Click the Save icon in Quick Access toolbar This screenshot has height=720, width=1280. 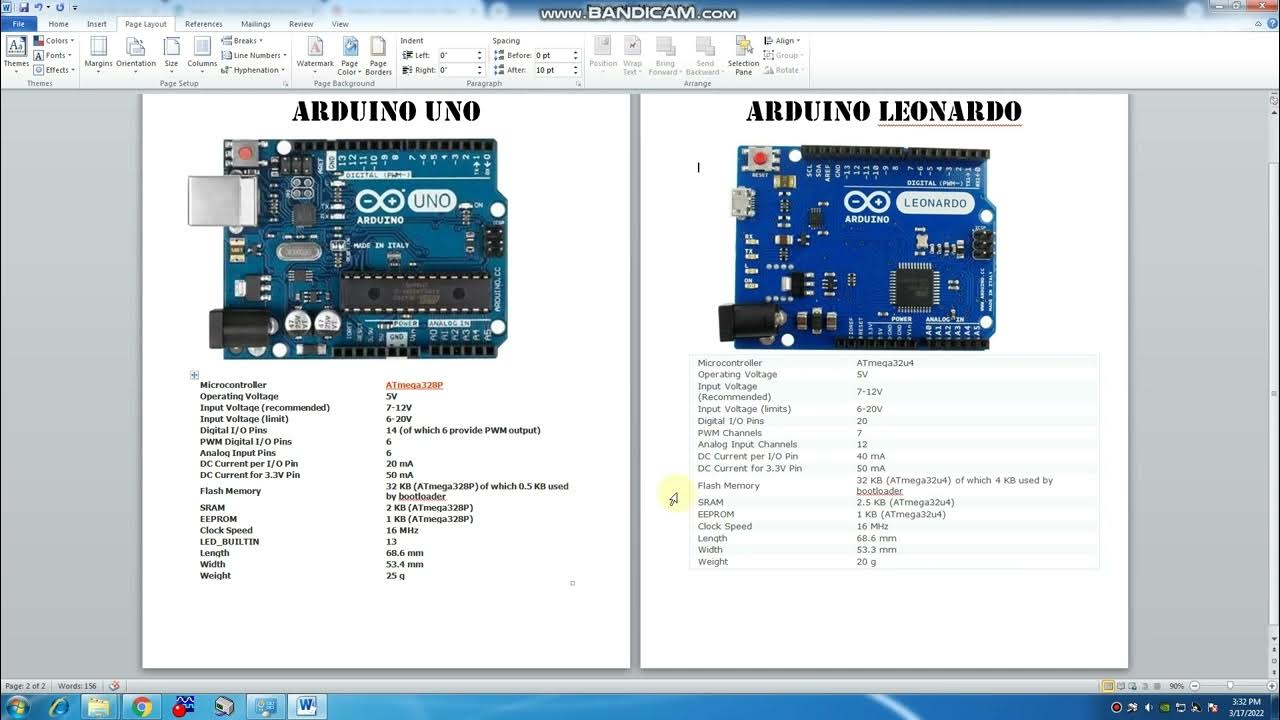tap(23, 8)
